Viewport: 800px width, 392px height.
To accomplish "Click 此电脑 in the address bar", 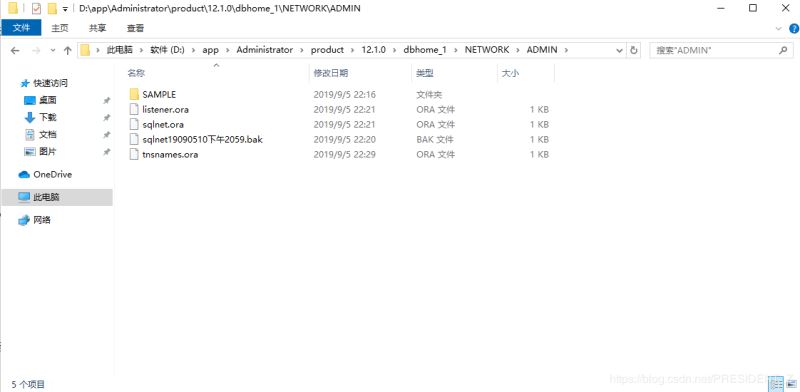I will click(119, 50).
